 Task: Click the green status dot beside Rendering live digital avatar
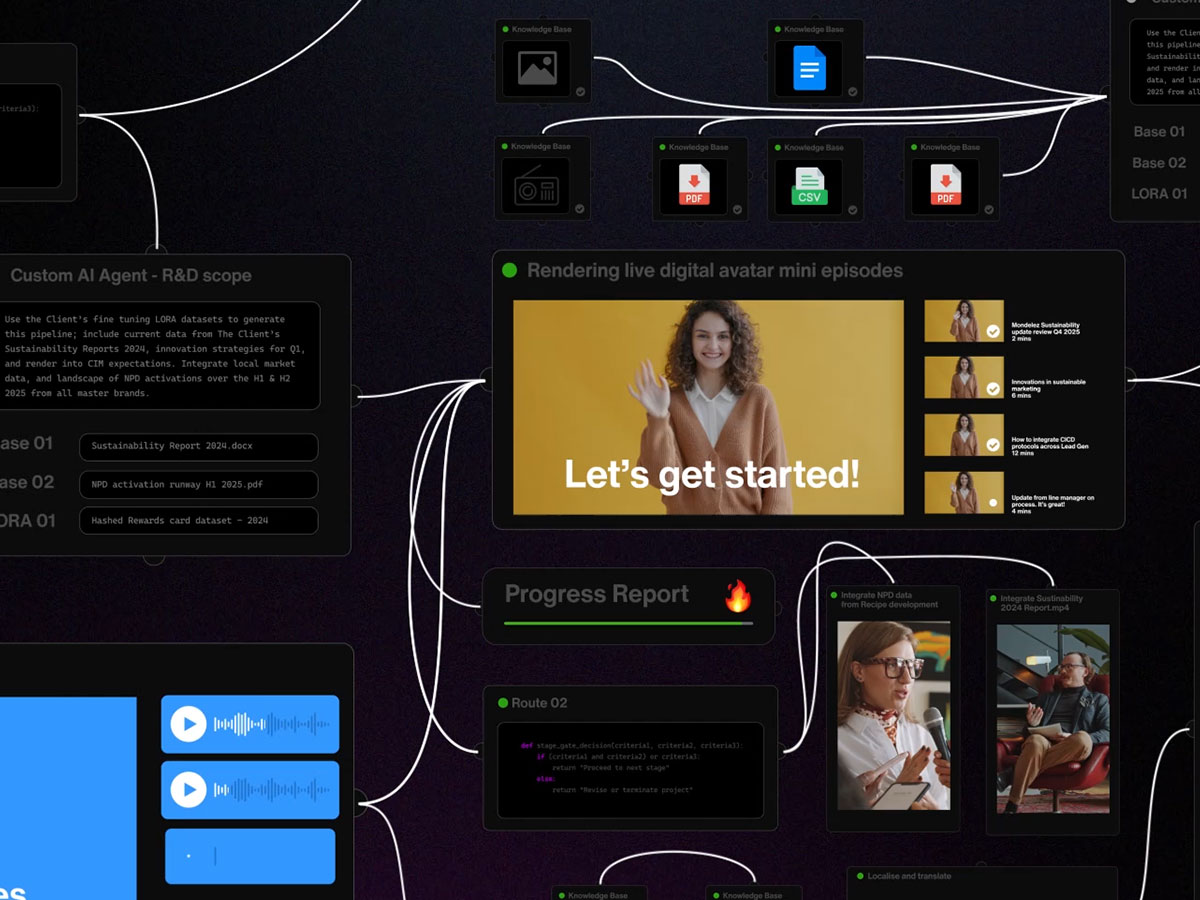click(509, 271)
